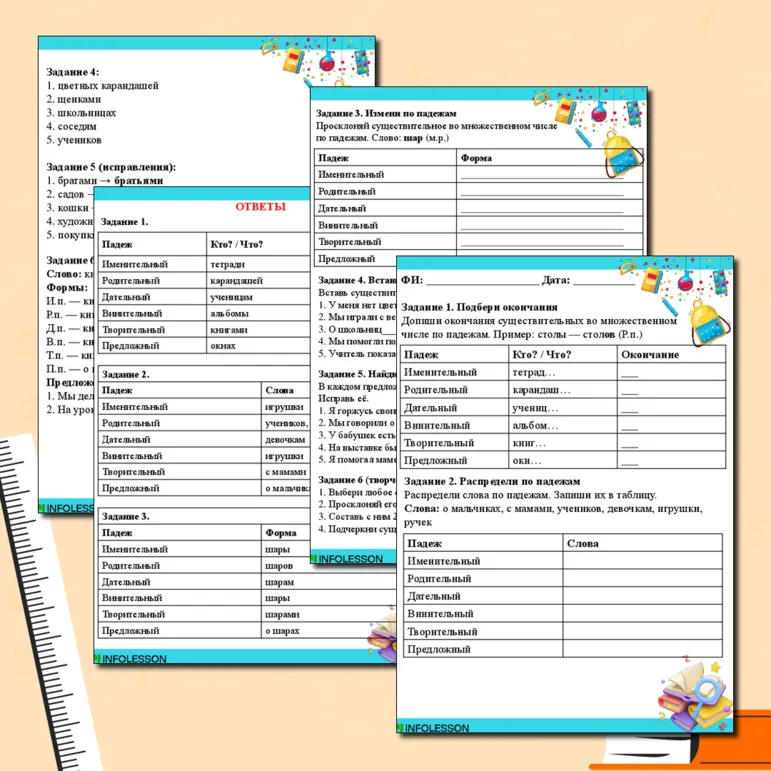Click the bold "Слова:" label on front worksheet
Viewport: 771px width, 771px height.
(x=422, y=509)
